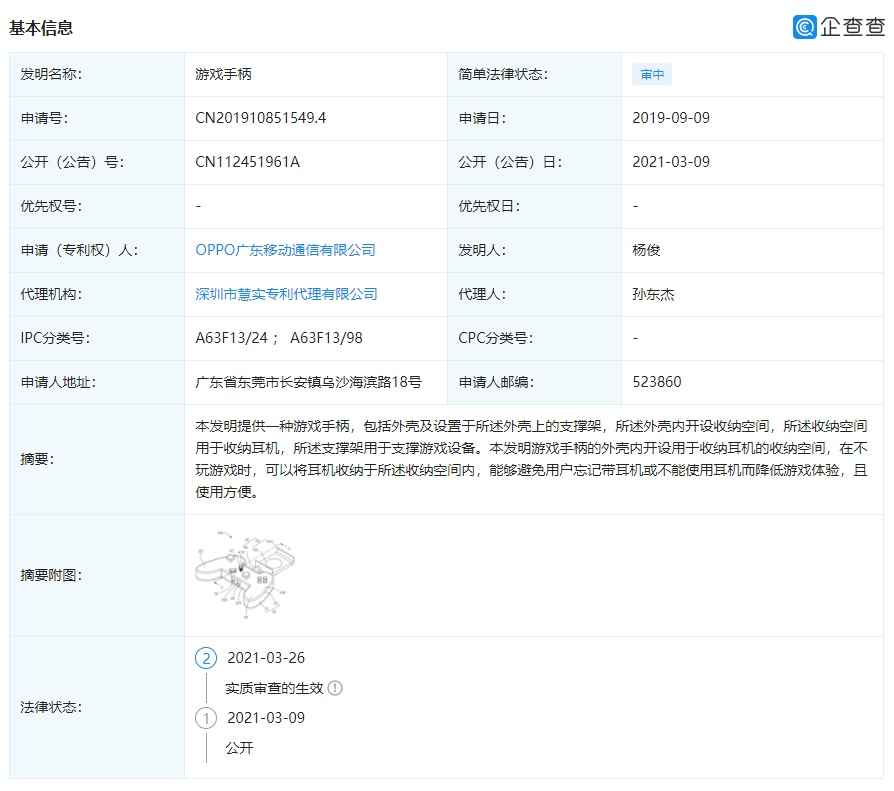Click the IPC code A63F13/24
This screenshot has width=894, height=791.
point(231,338)
